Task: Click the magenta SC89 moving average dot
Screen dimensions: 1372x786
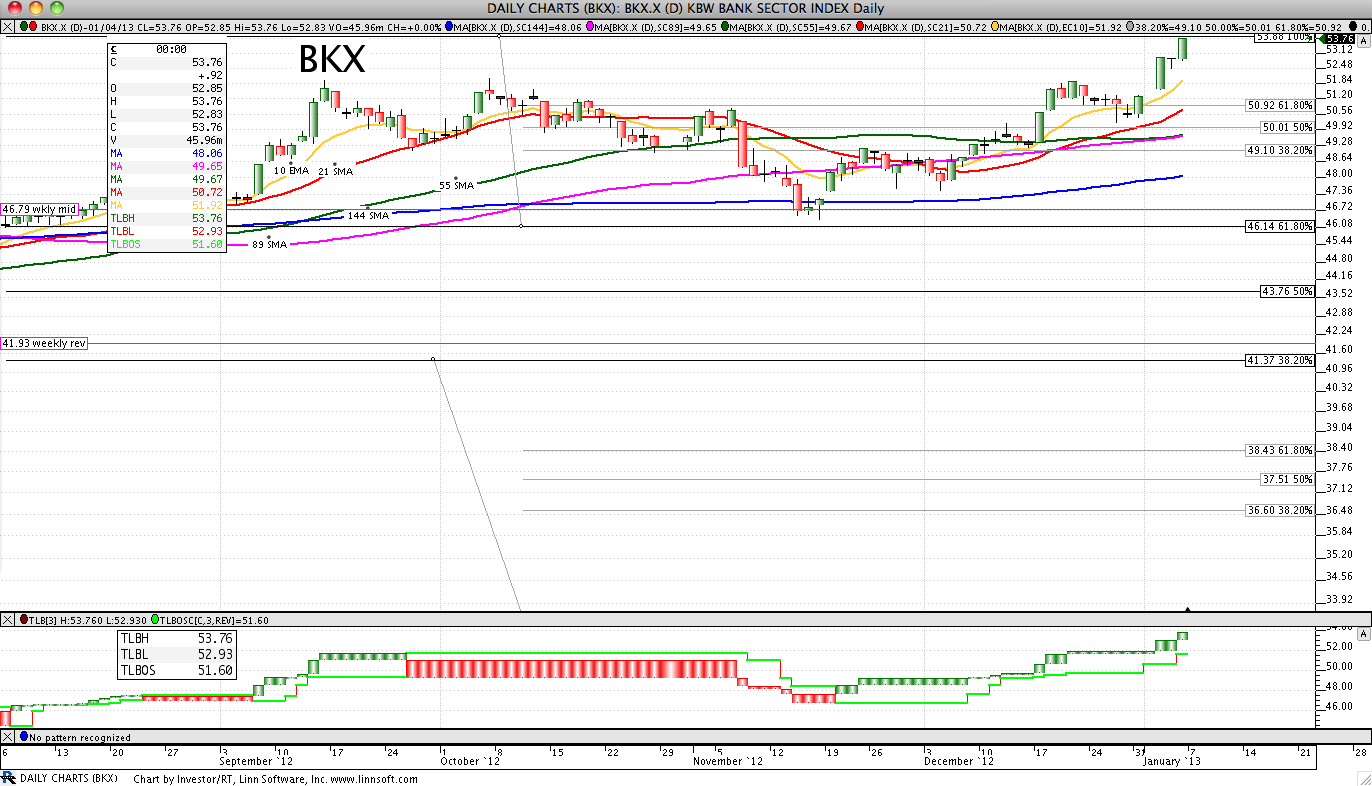Action: 591,27
